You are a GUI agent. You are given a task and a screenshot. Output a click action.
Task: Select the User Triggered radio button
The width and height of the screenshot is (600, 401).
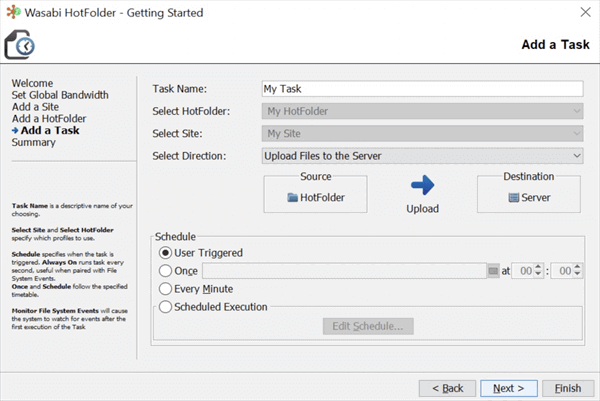pyautogui.click(x=166, y=253)
